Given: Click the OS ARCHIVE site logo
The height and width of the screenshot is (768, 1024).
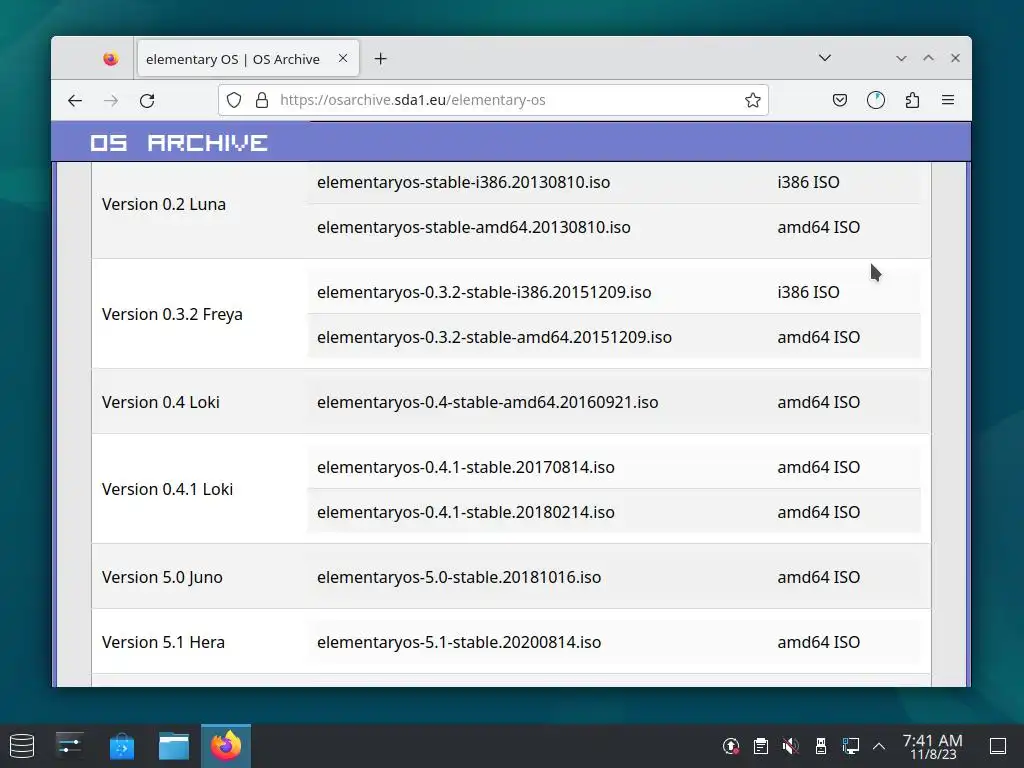Looking at the screenshot, I should pyautogui.click(x=178, y=142).
